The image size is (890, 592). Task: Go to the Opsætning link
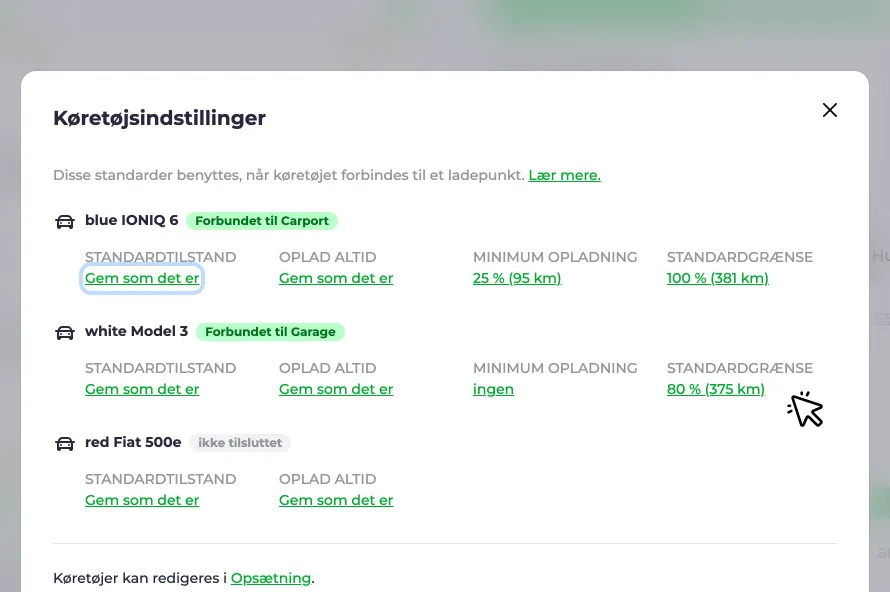(x=271, y=578)
